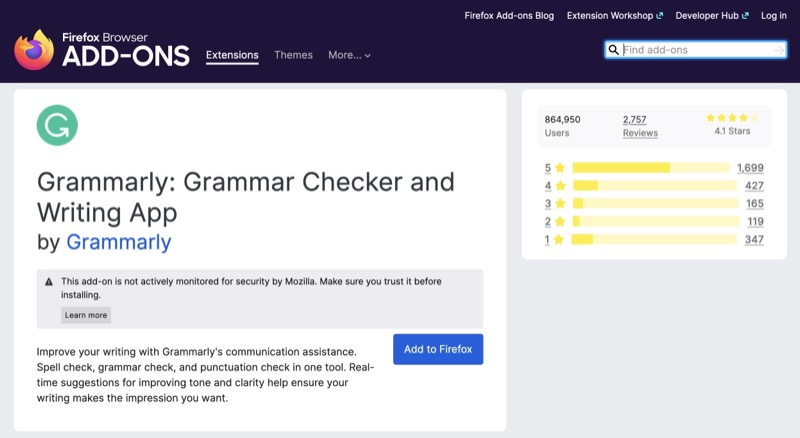Viewport: 800px width, 438px height.
Task: Click the security warning message text
Action: pos(251,288)
